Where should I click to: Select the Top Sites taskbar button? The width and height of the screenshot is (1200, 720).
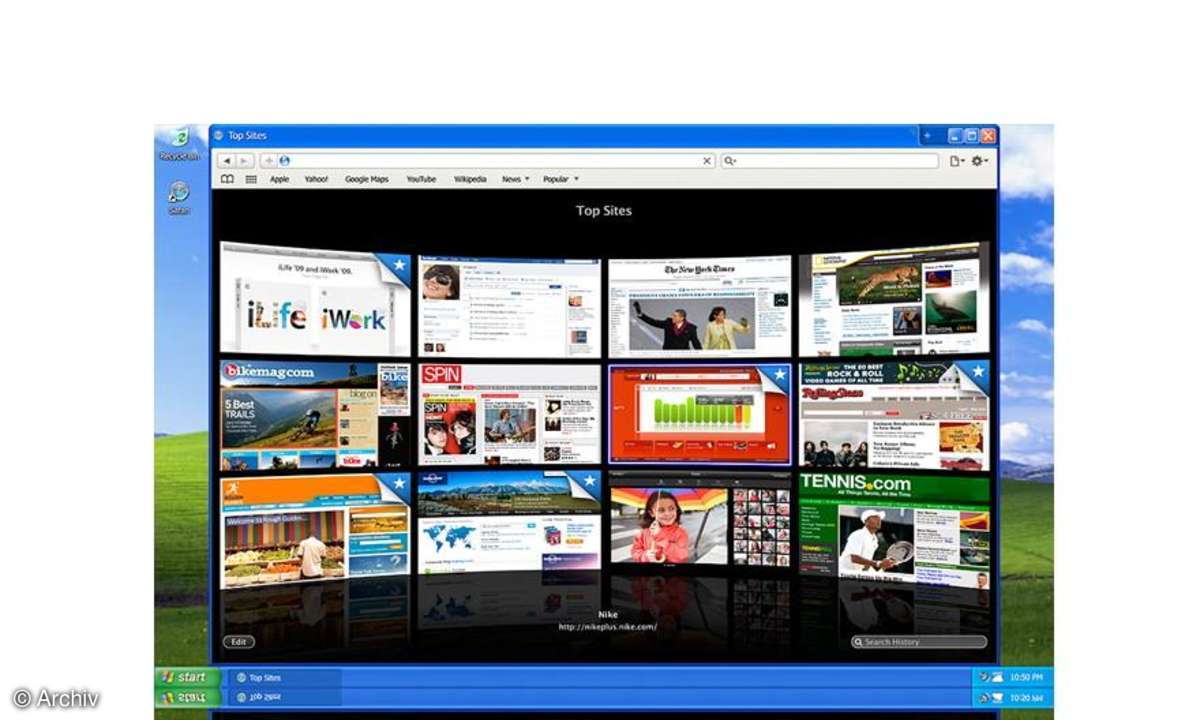(x=285, y=677)
